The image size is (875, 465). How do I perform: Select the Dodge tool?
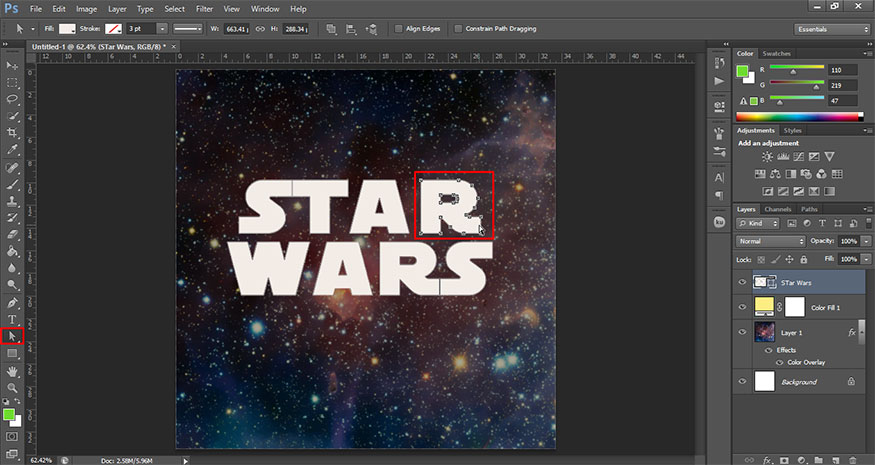point(12,285)
